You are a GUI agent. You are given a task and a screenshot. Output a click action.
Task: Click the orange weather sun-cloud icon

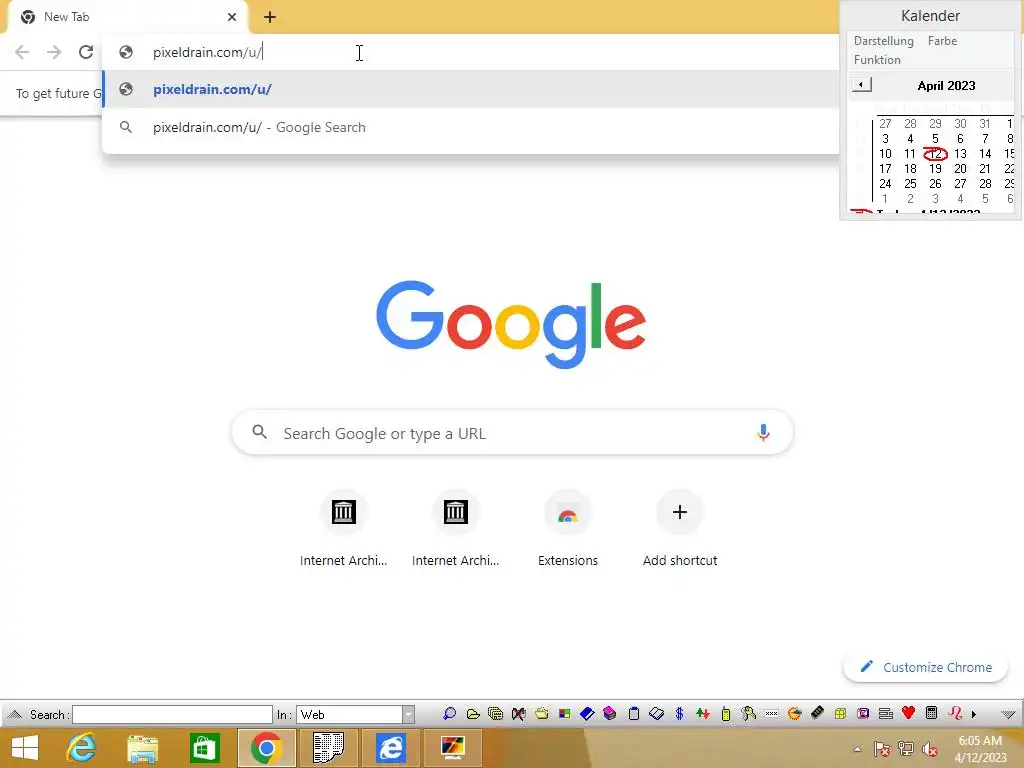[794, 714]
